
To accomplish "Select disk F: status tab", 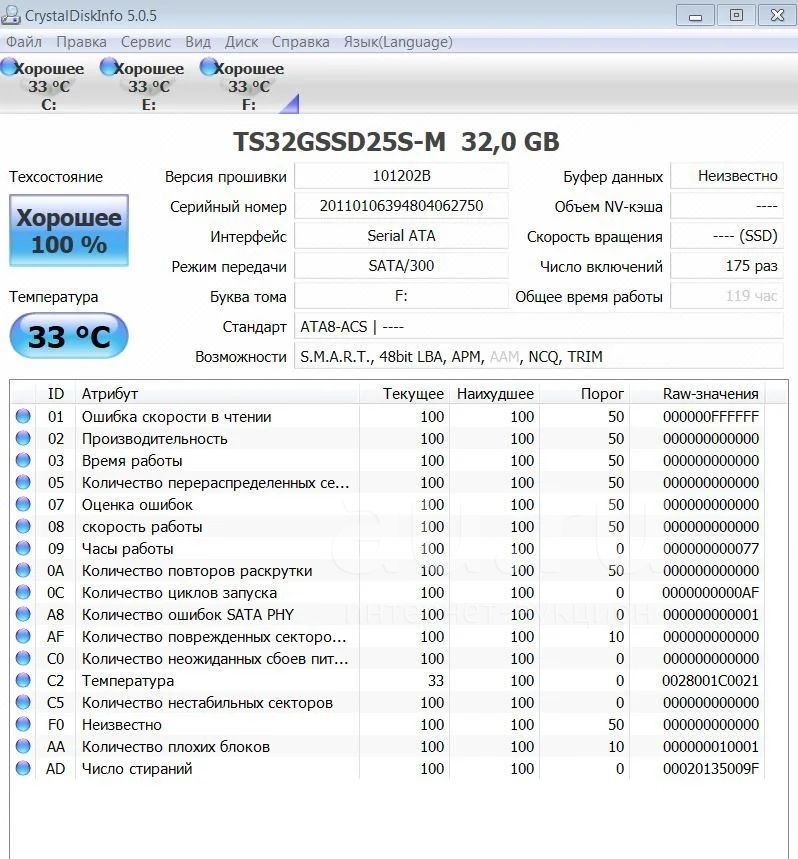I will click(x=244, y=85).
